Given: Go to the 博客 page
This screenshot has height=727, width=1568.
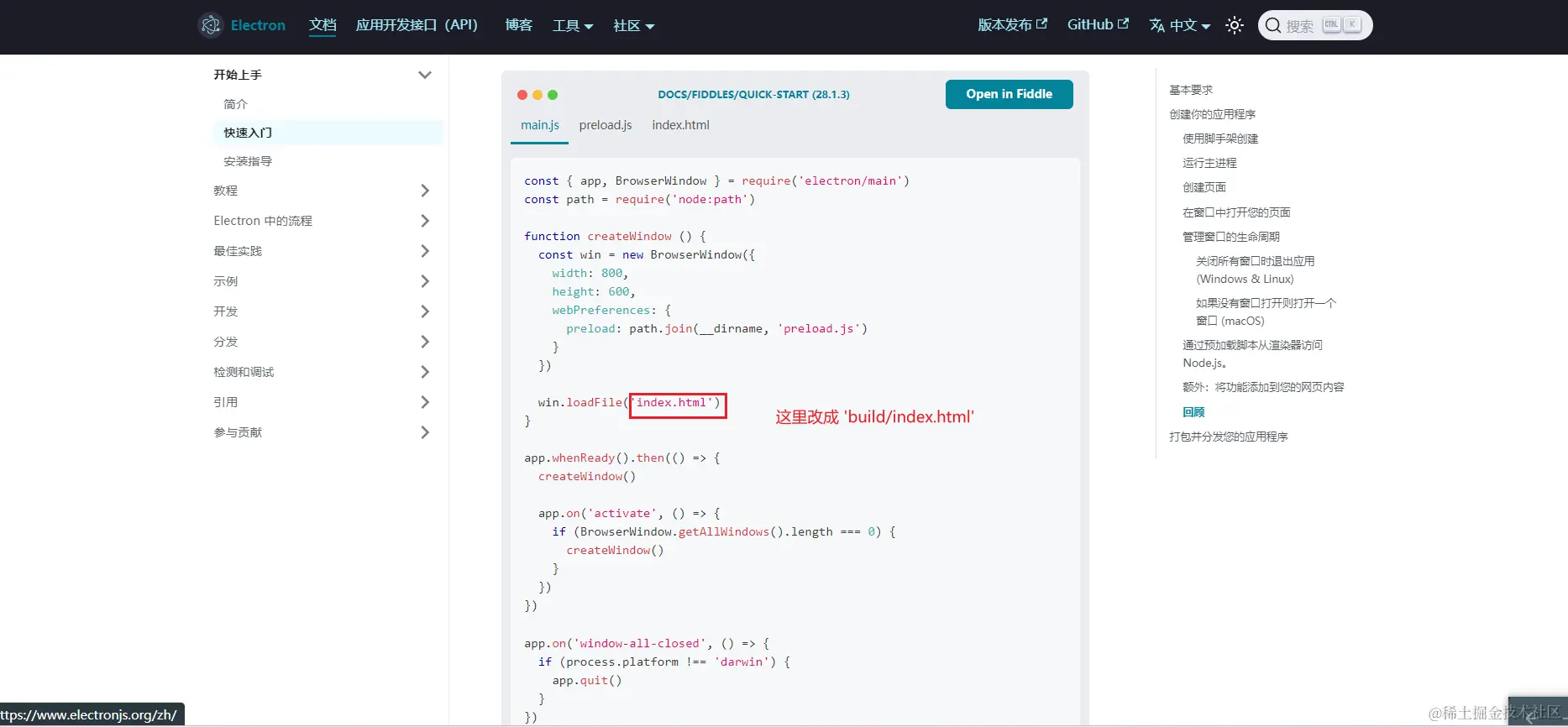Looking at the screenshot, I should click(x=518, y=25).
